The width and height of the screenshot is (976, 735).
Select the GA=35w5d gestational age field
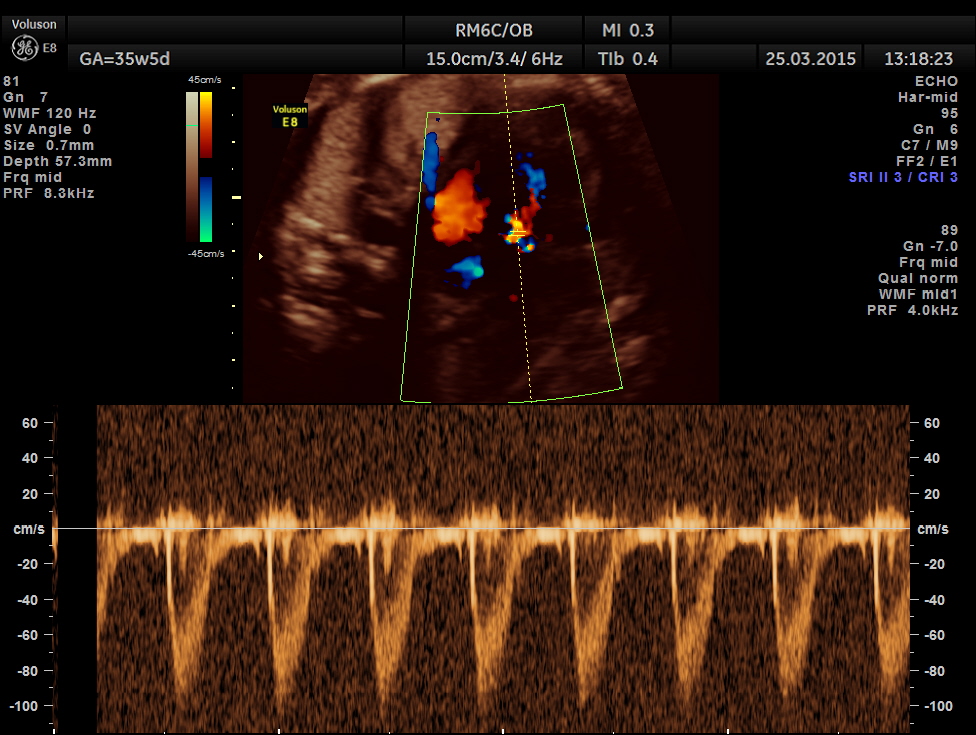[x=118, y=59]
